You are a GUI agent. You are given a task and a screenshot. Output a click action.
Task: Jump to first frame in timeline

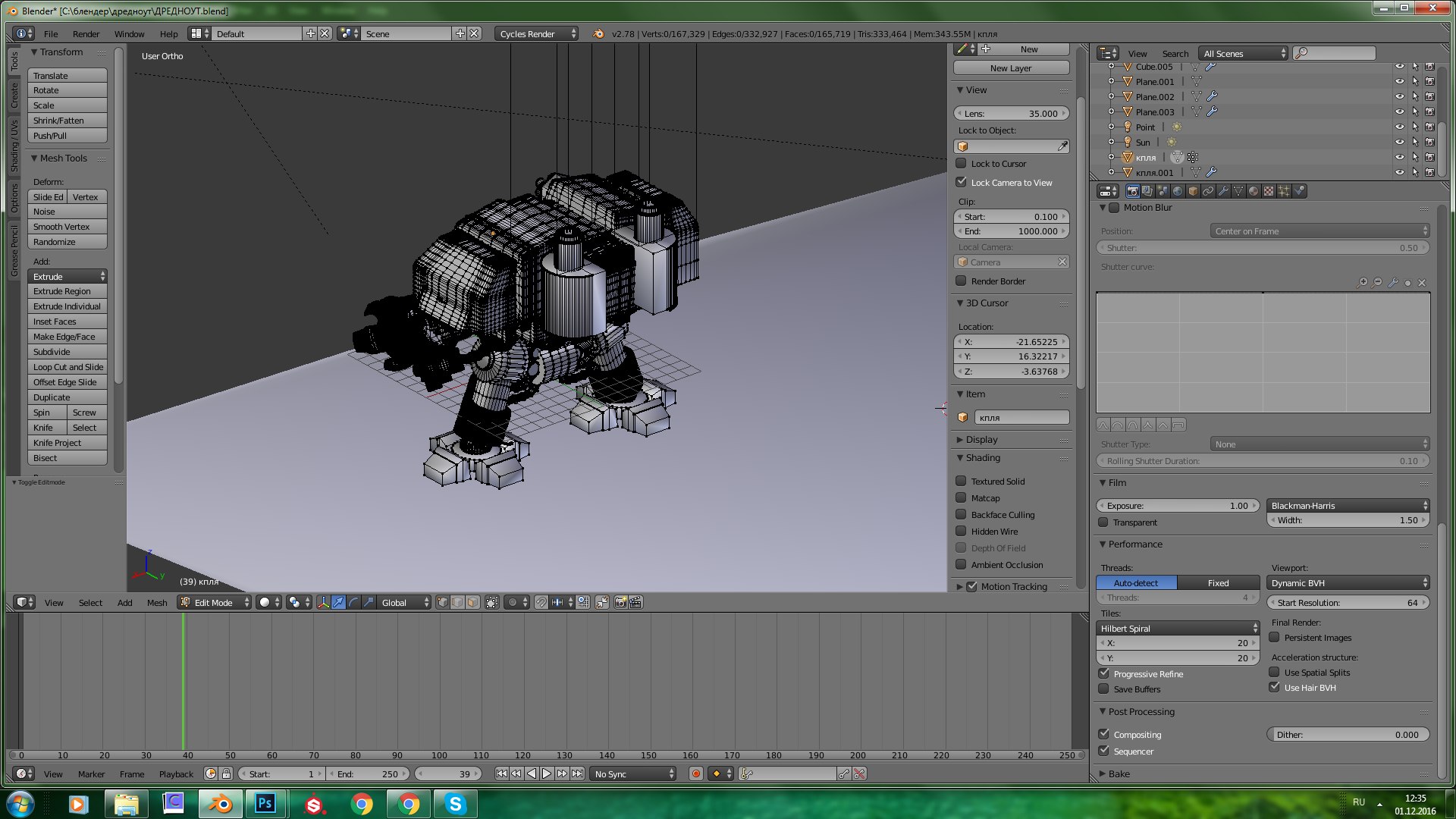pyautogui.click(x=501, y=773)
